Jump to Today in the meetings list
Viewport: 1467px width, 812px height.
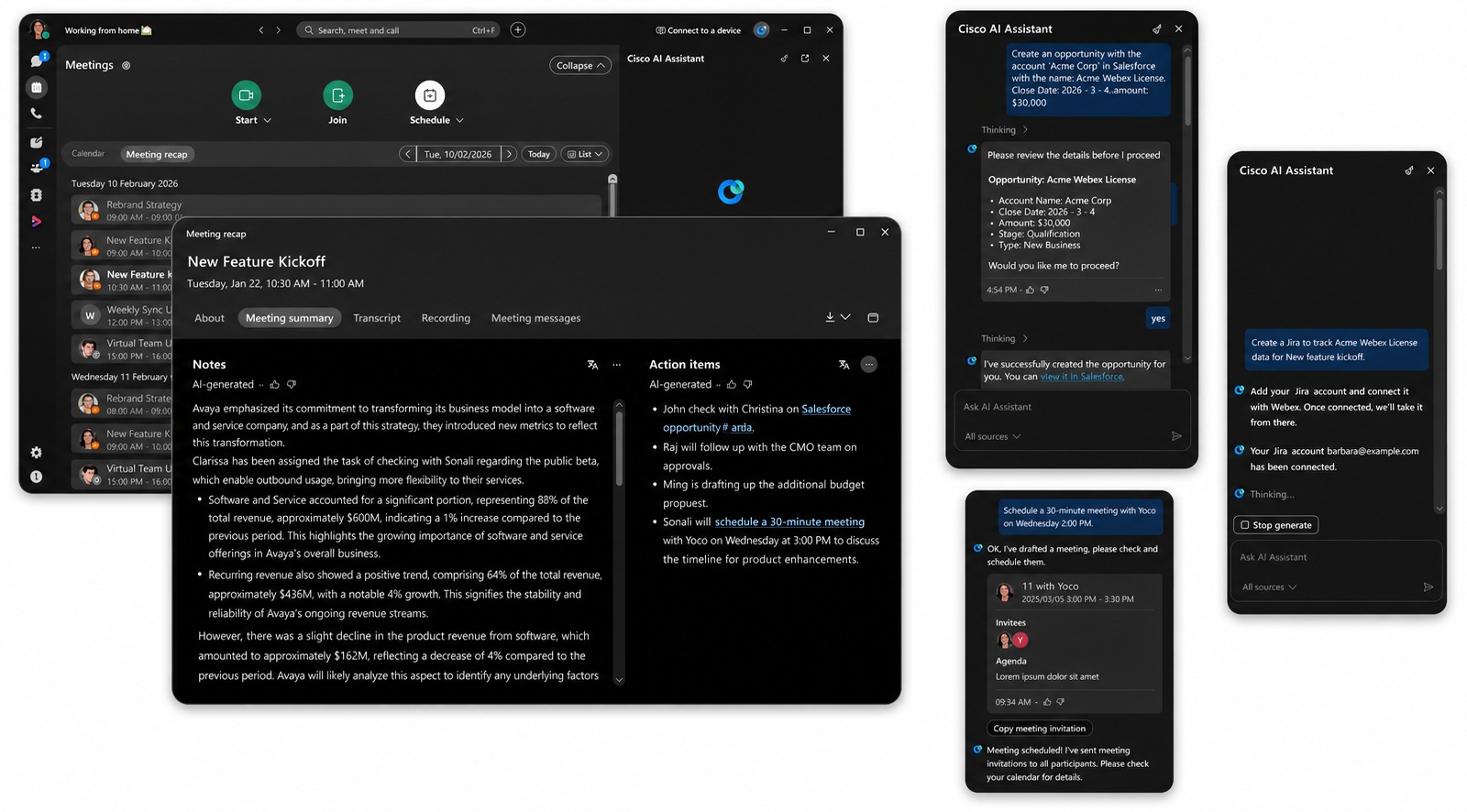point(539,154)
